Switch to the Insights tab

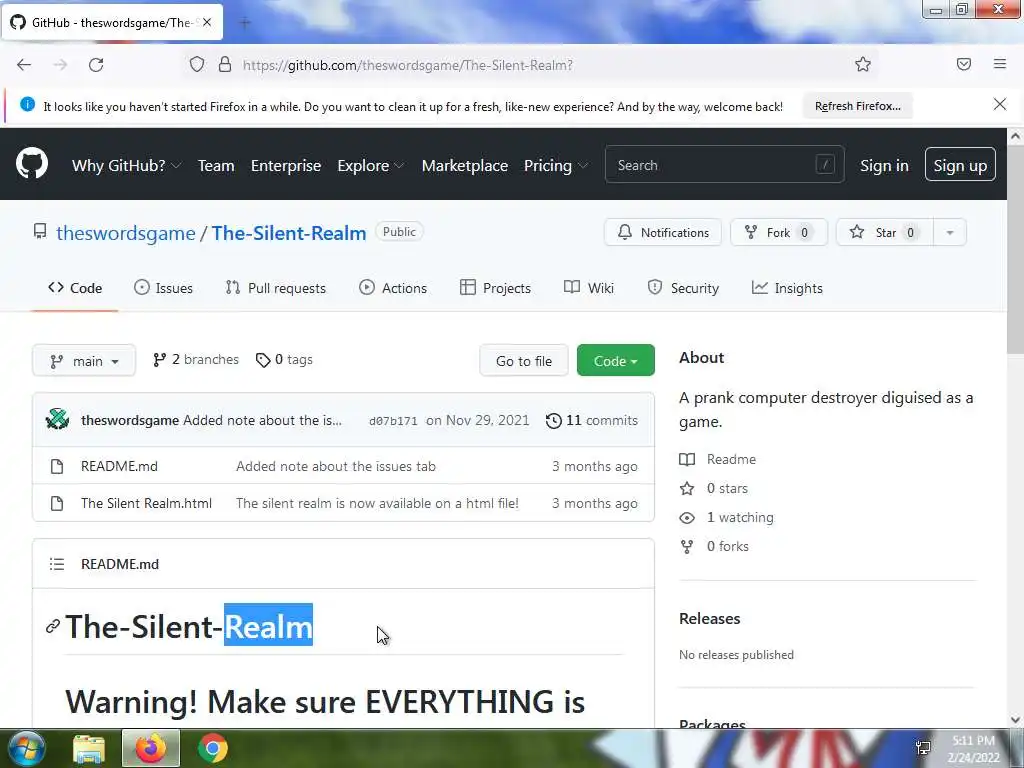tap(788, 288)
